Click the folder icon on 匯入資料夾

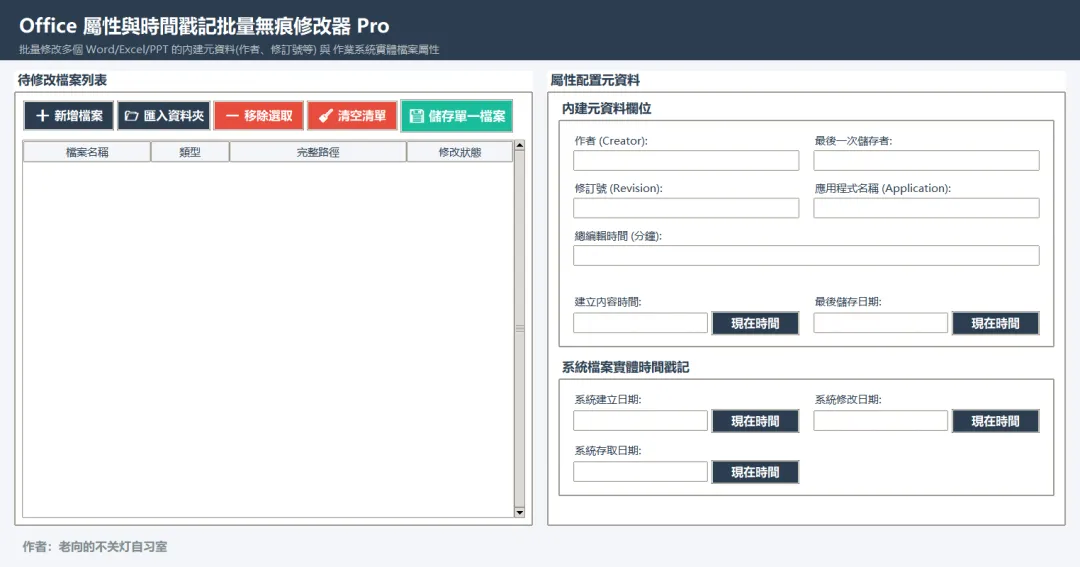click(x=132, y=116)
